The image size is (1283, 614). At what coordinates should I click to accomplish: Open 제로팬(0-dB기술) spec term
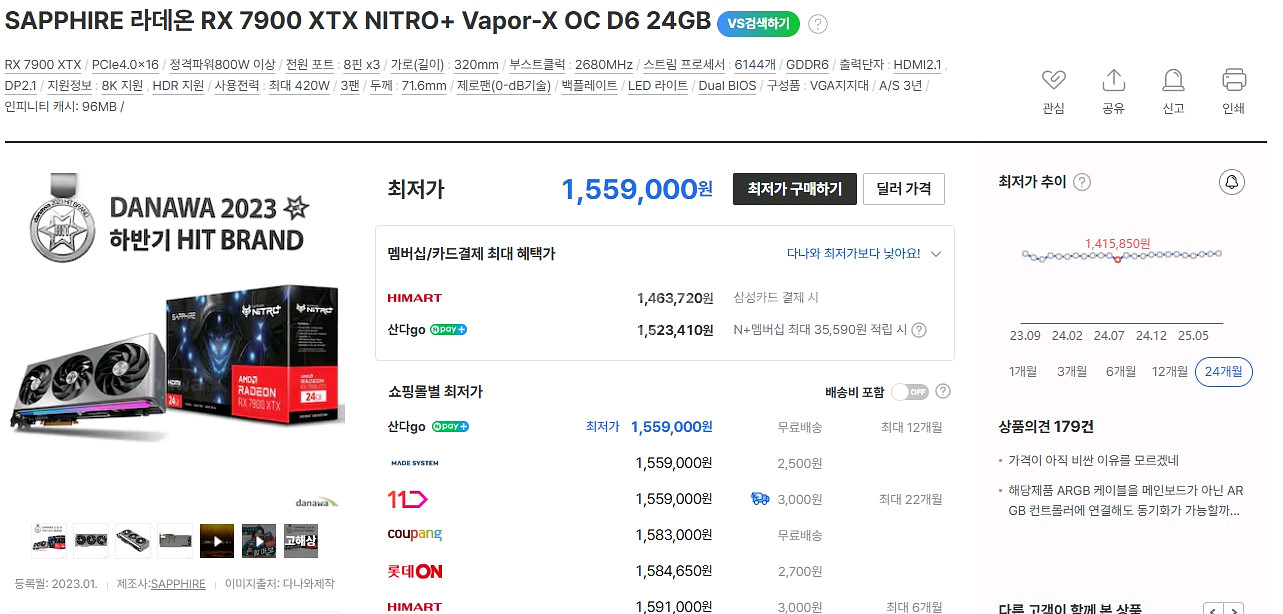pos(504,86)
